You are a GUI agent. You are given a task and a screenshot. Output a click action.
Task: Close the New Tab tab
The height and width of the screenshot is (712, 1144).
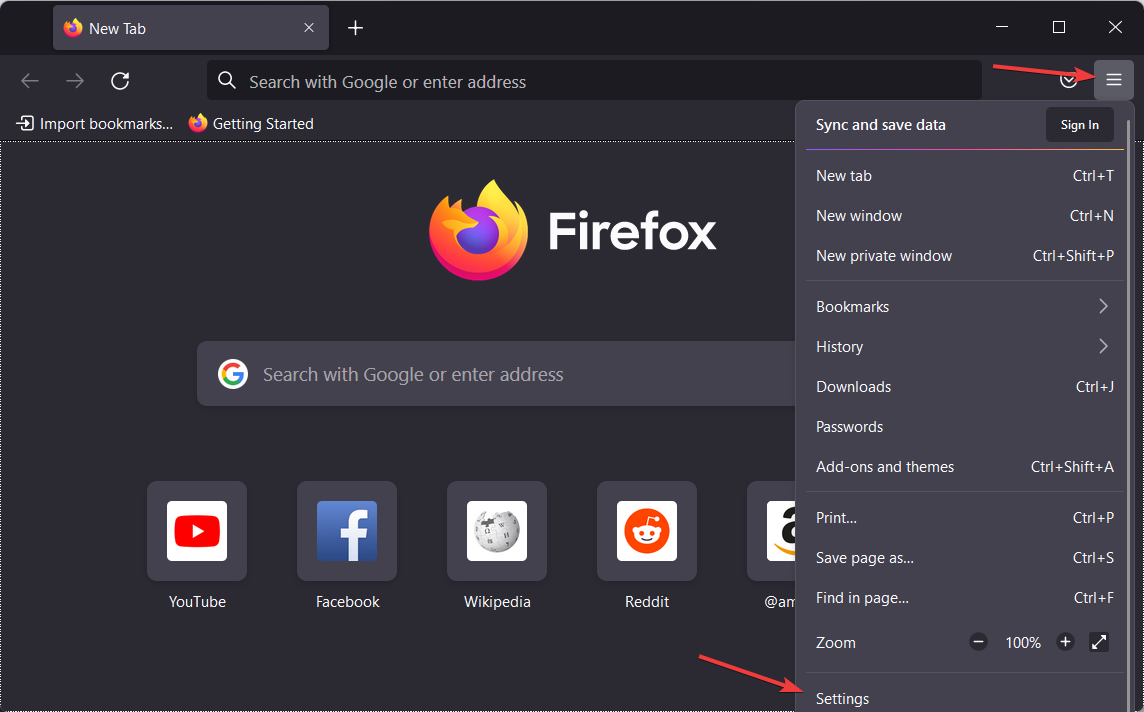point(309,28)
